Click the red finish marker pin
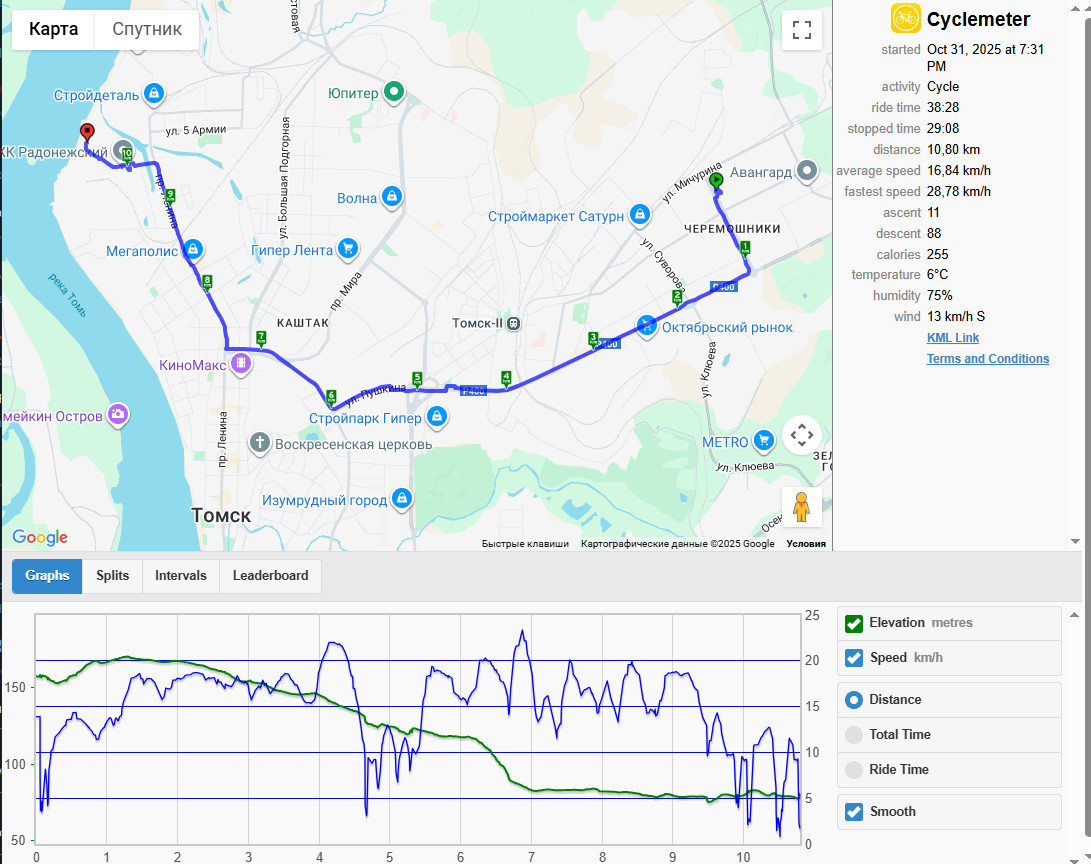The width and height of the screenshot is (1091, 864). click(x=87, y=133)
